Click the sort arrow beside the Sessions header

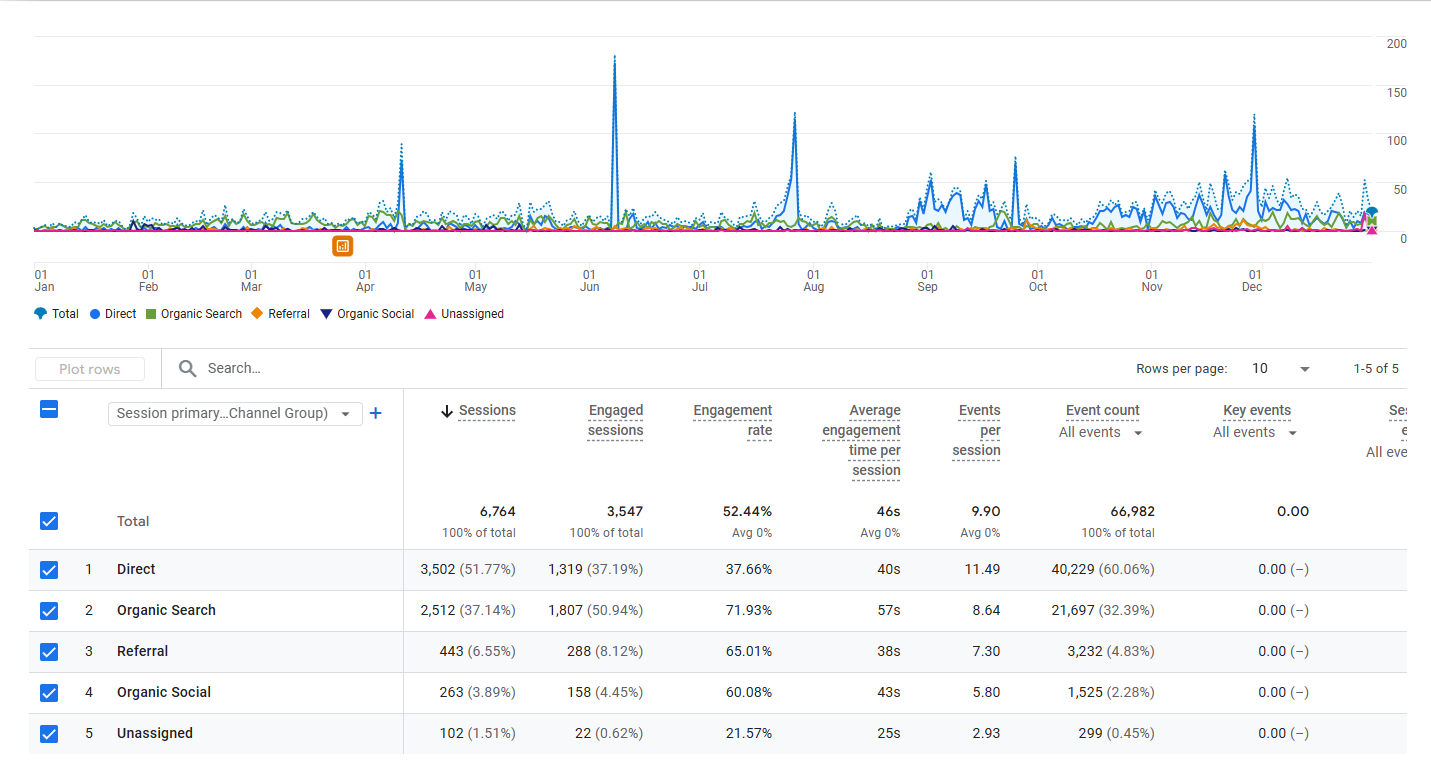(x=447, y=411)
